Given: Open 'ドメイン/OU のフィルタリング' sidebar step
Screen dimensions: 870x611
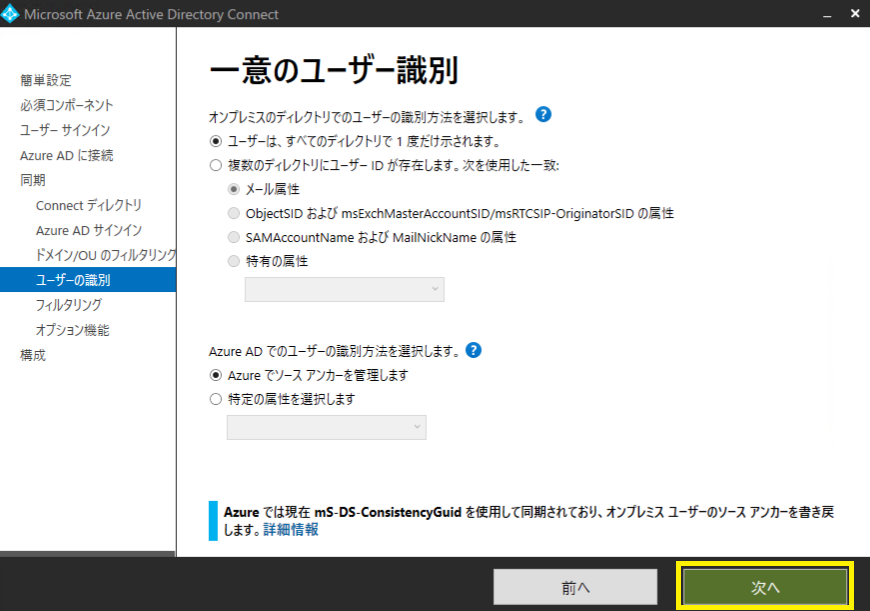Looking at the screenshot, I should click(105, 255).
